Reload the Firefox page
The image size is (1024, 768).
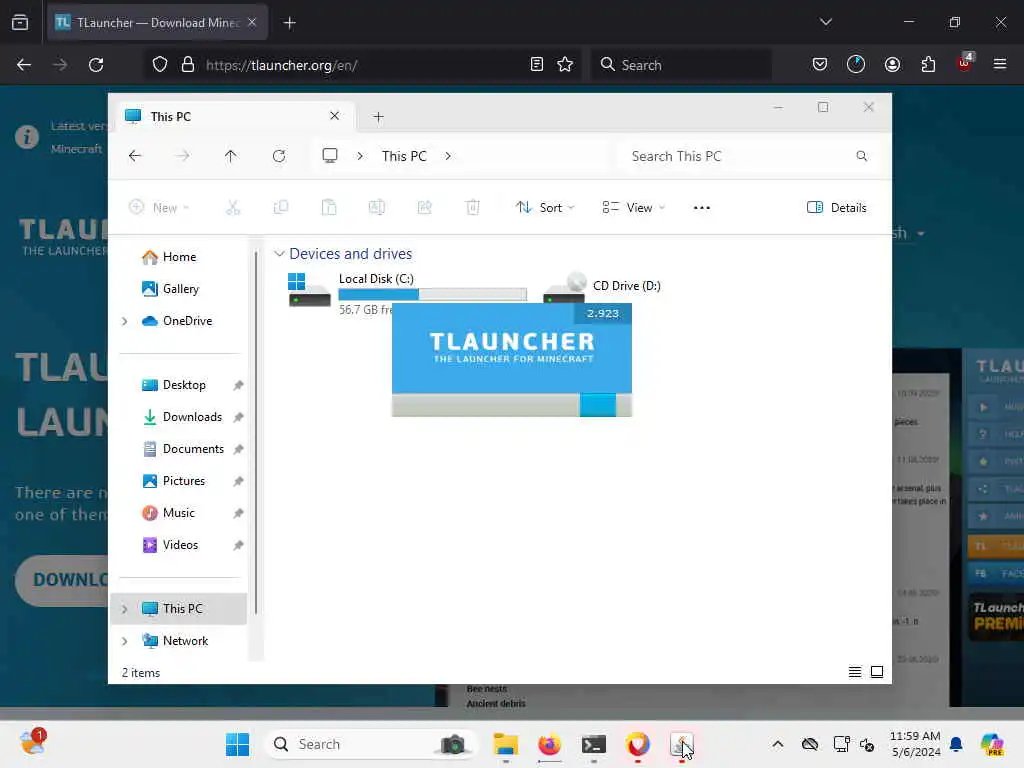[x=96, y=65]
